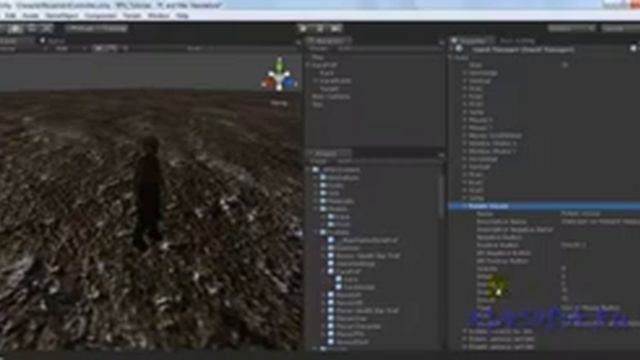640x360 pixels.
Task: Open the Project panel options menu icon
Action: click(x=441, y=155)
